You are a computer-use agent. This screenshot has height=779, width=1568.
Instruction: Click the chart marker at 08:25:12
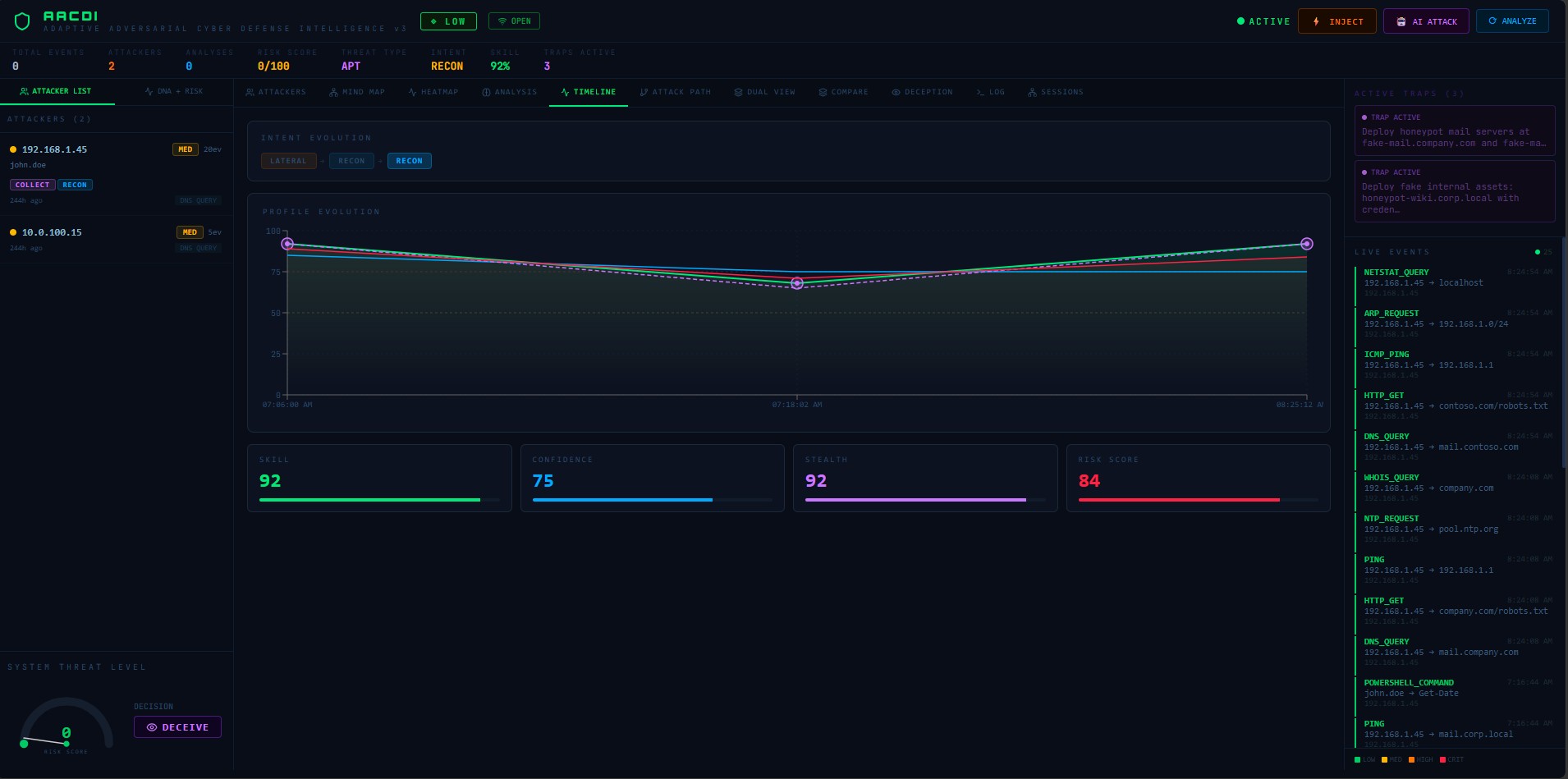tap(1307, 244)
